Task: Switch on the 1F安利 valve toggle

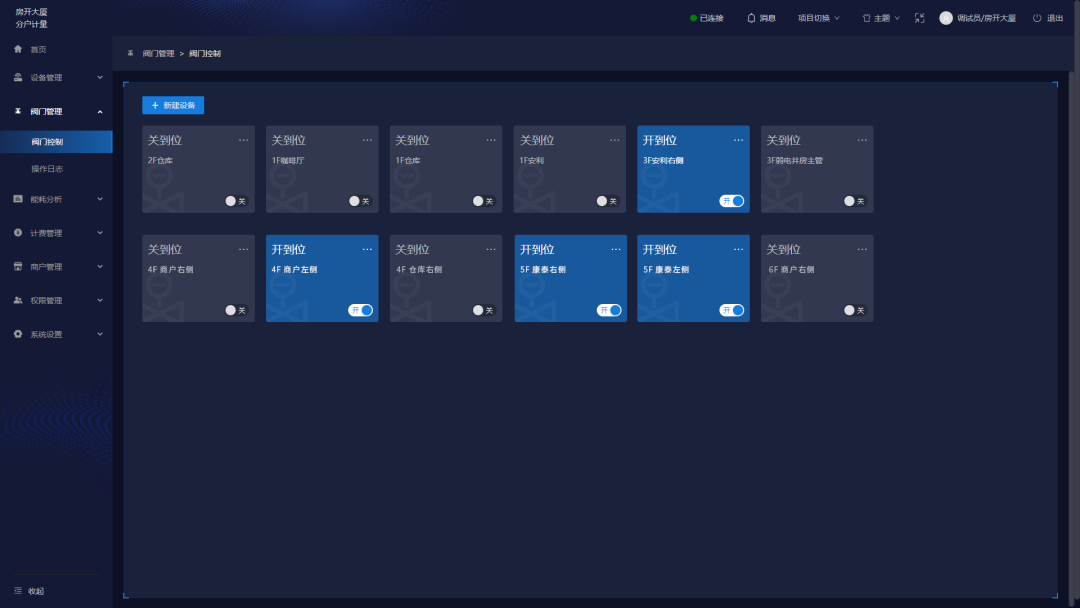Action: [x=608, y=201]
